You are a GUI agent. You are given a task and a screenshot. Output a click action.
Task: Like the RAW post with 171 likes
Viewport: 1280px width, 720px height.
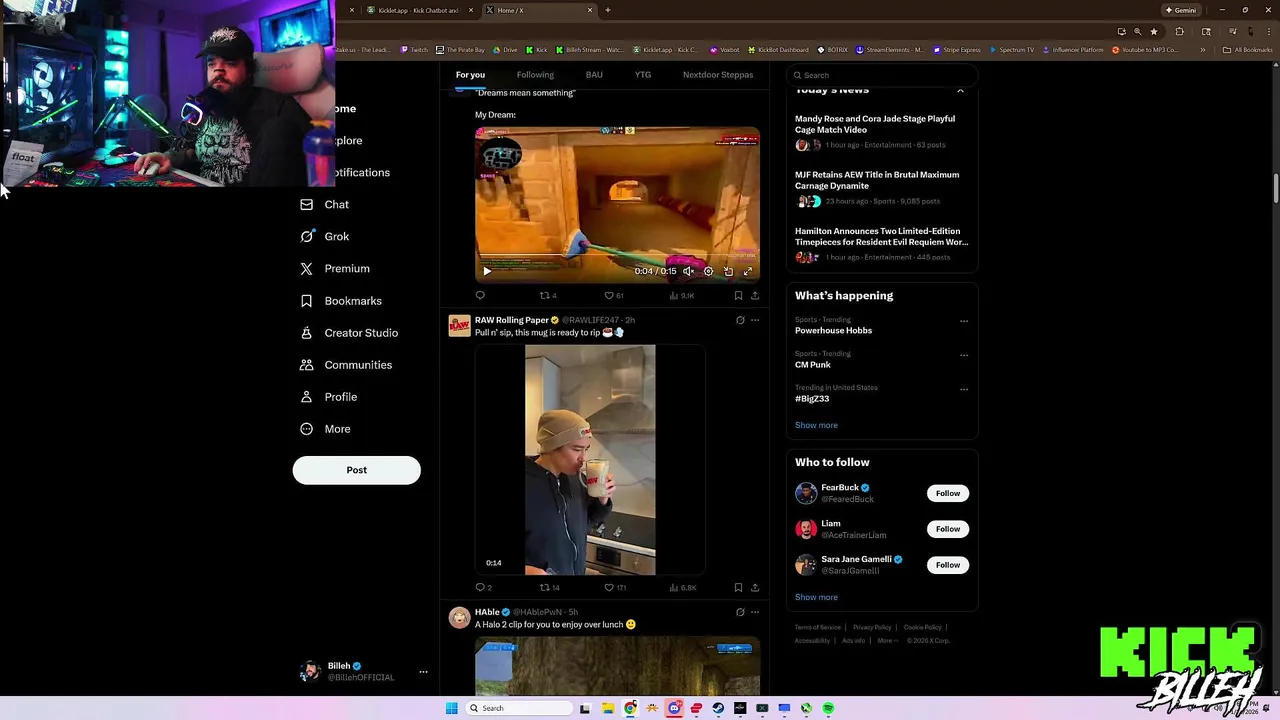(x=614, y=587)
